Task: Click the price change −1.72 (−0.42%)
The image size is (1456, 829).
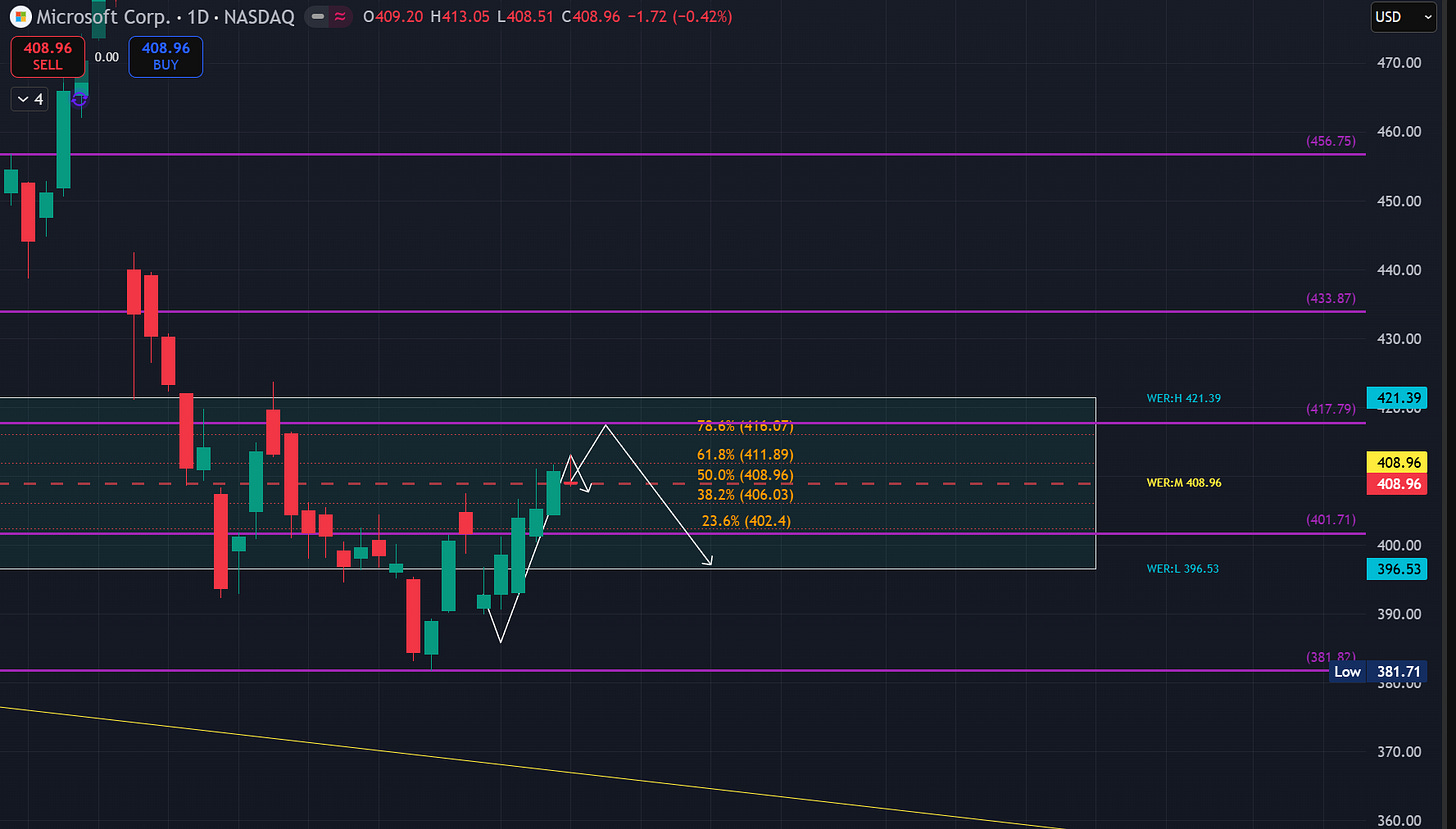Action: (x=680, y=17)
